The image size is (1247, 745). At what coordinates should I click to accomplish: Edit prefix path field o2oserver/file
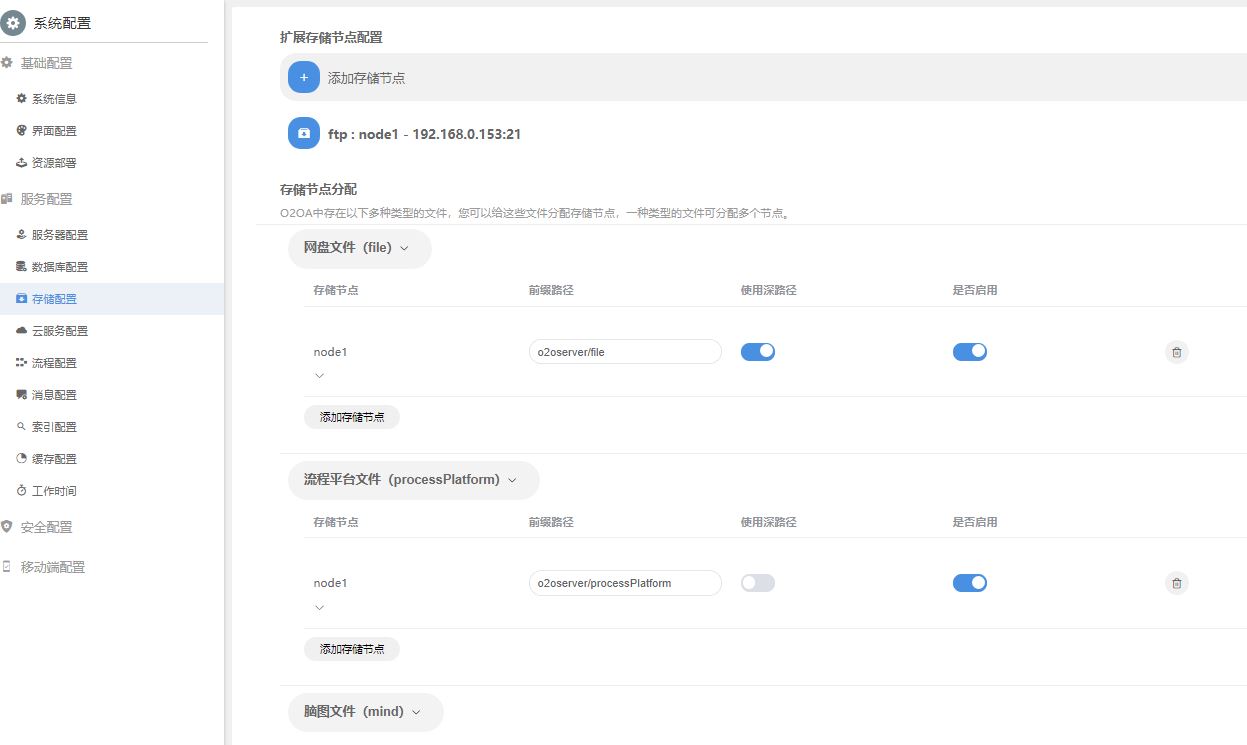625,352
